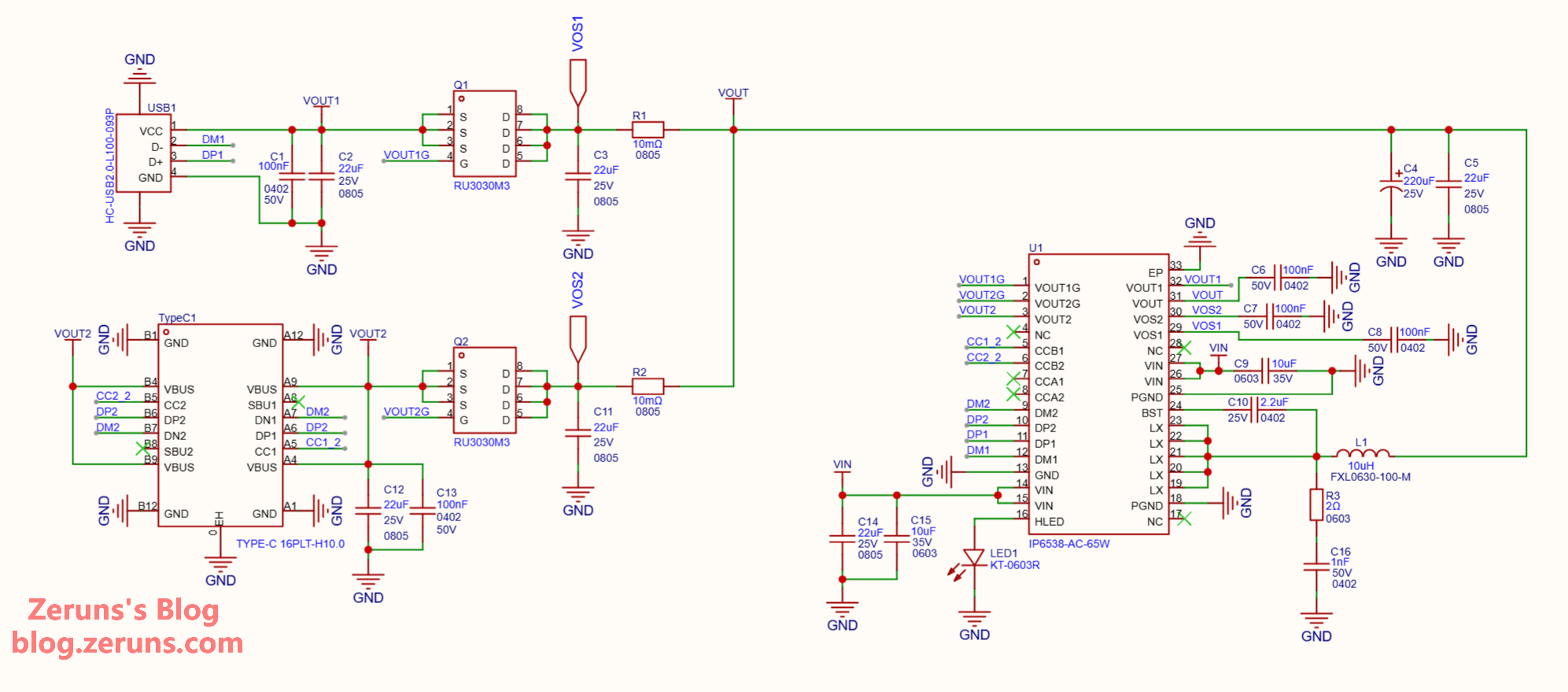Image resolution: width=1568 pixels, height=692 pixels.
Task: Select the TYPE-C 16PLT-H10.0 part label
Action: [290, 544]
